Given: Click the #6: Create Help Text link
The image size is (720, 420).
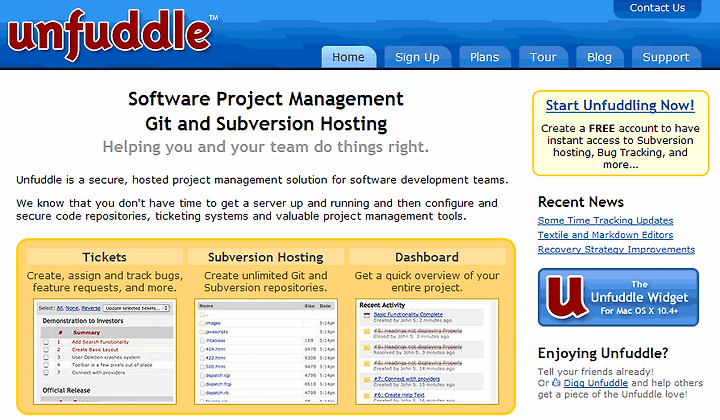Looking at the screenshot, I should (399, 395).
